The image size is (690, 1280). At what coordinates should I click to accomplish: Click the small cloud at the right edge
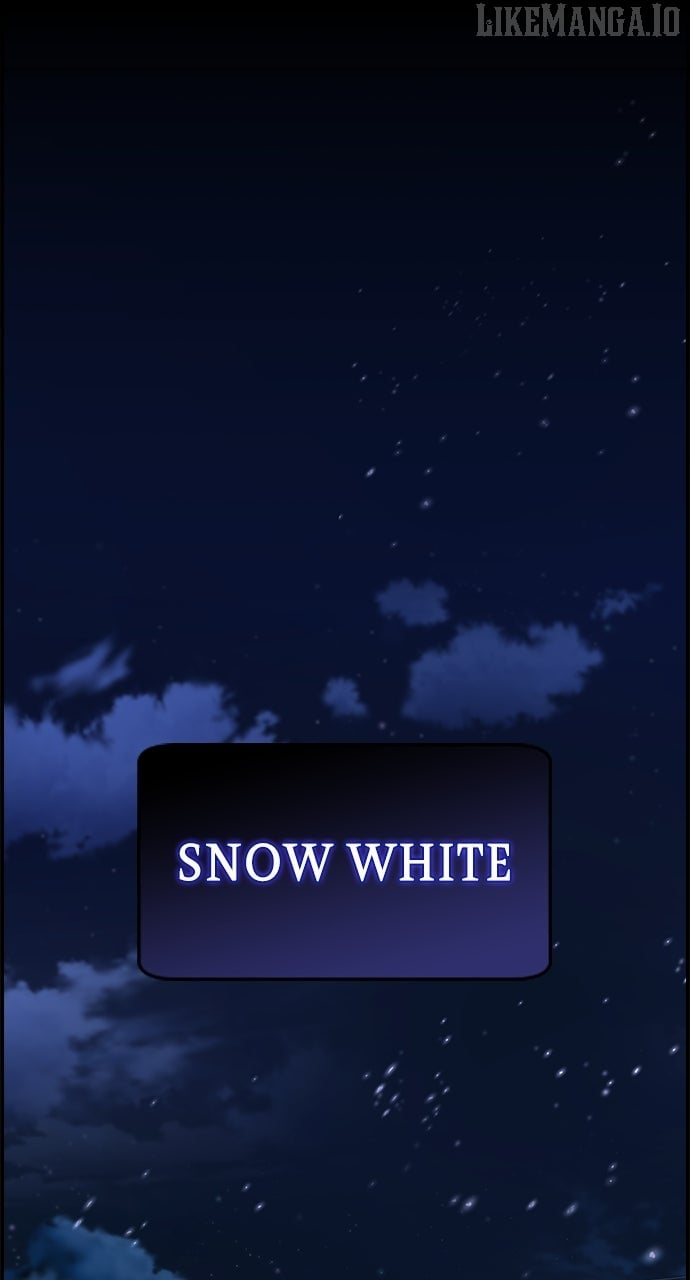pos(625,602)
